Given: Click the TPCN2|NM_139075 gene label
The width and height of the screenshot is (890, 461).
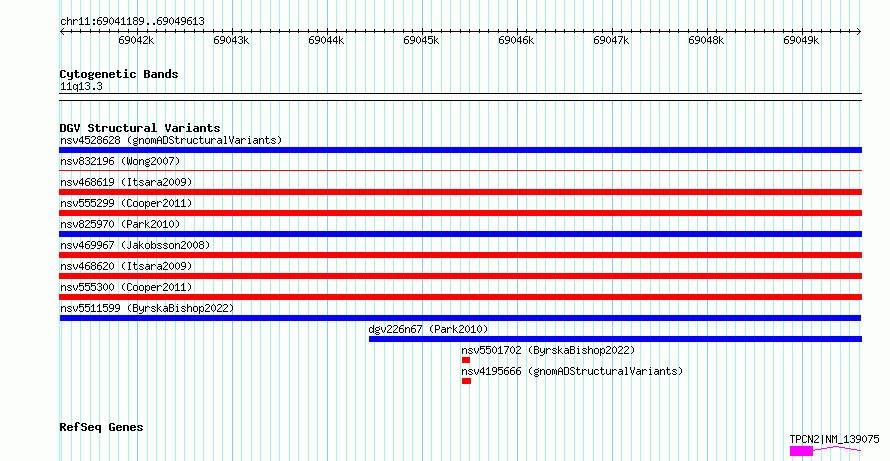Looking at the screenshot, I should click(x=834, y=439).
